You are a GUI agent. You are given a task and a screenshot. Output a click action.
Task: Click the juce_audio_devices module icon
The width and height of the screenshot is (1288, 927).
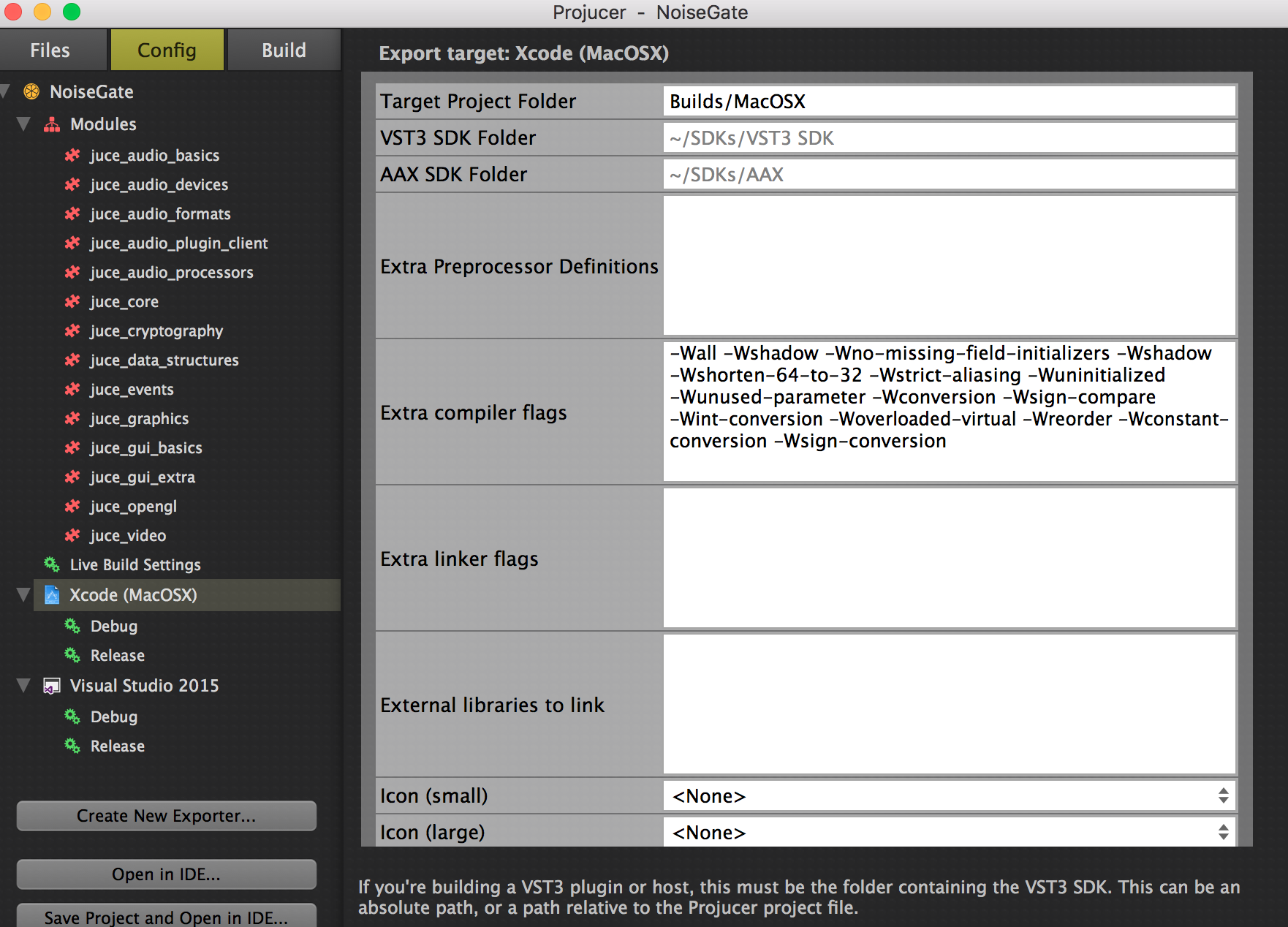point(72,184)
